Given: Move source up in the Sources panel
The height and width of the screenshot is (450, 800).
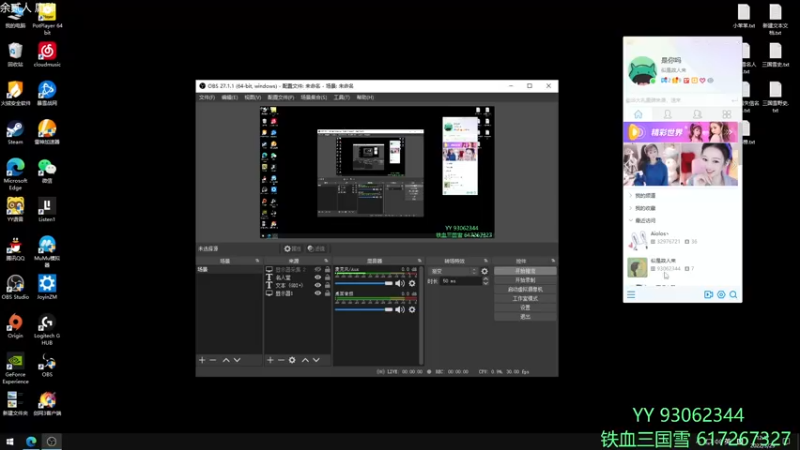Looking at the screenshot, I should click(x=305, y=360).
